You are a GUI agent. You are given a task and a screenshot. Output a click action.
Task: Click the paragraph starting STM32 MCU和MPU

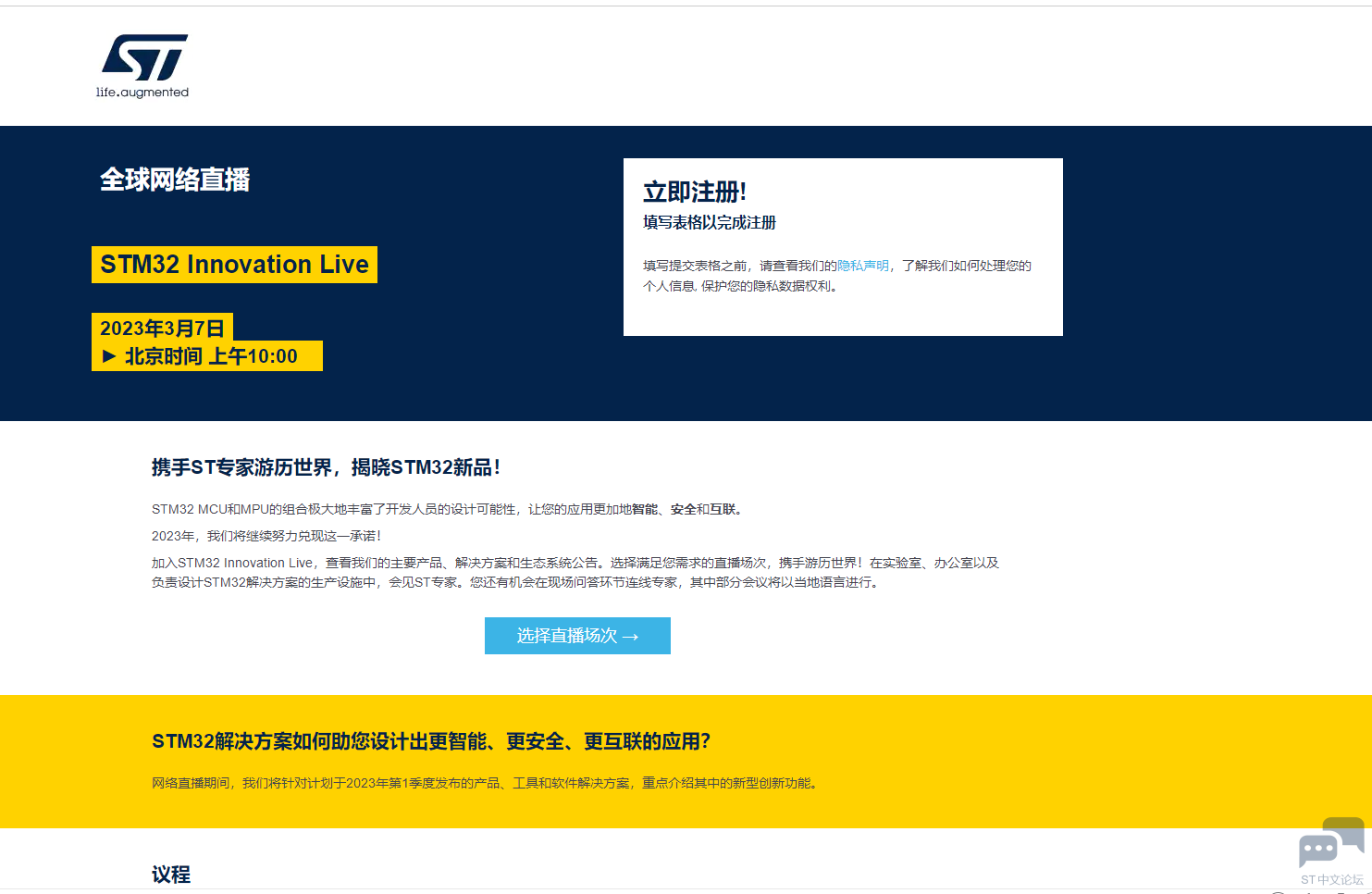449,509
